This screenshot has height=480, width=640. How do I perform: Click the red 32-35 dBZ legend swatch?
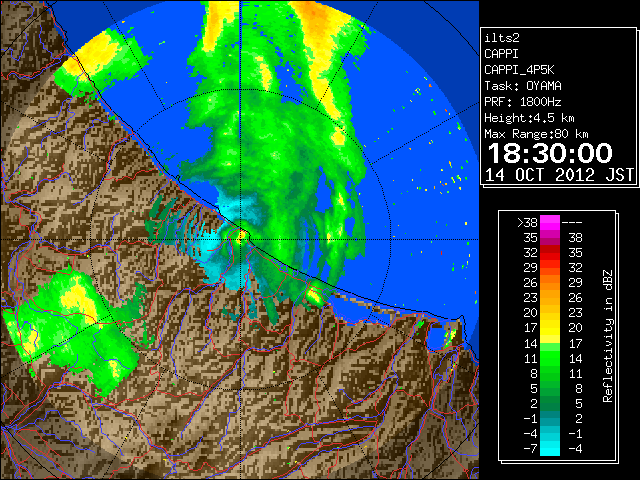(550, 253)
